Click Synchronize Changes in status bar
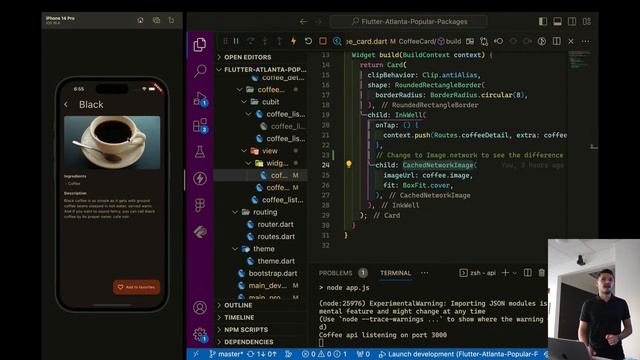The width and height of the screenshot is (640, 360). [262, 354]
